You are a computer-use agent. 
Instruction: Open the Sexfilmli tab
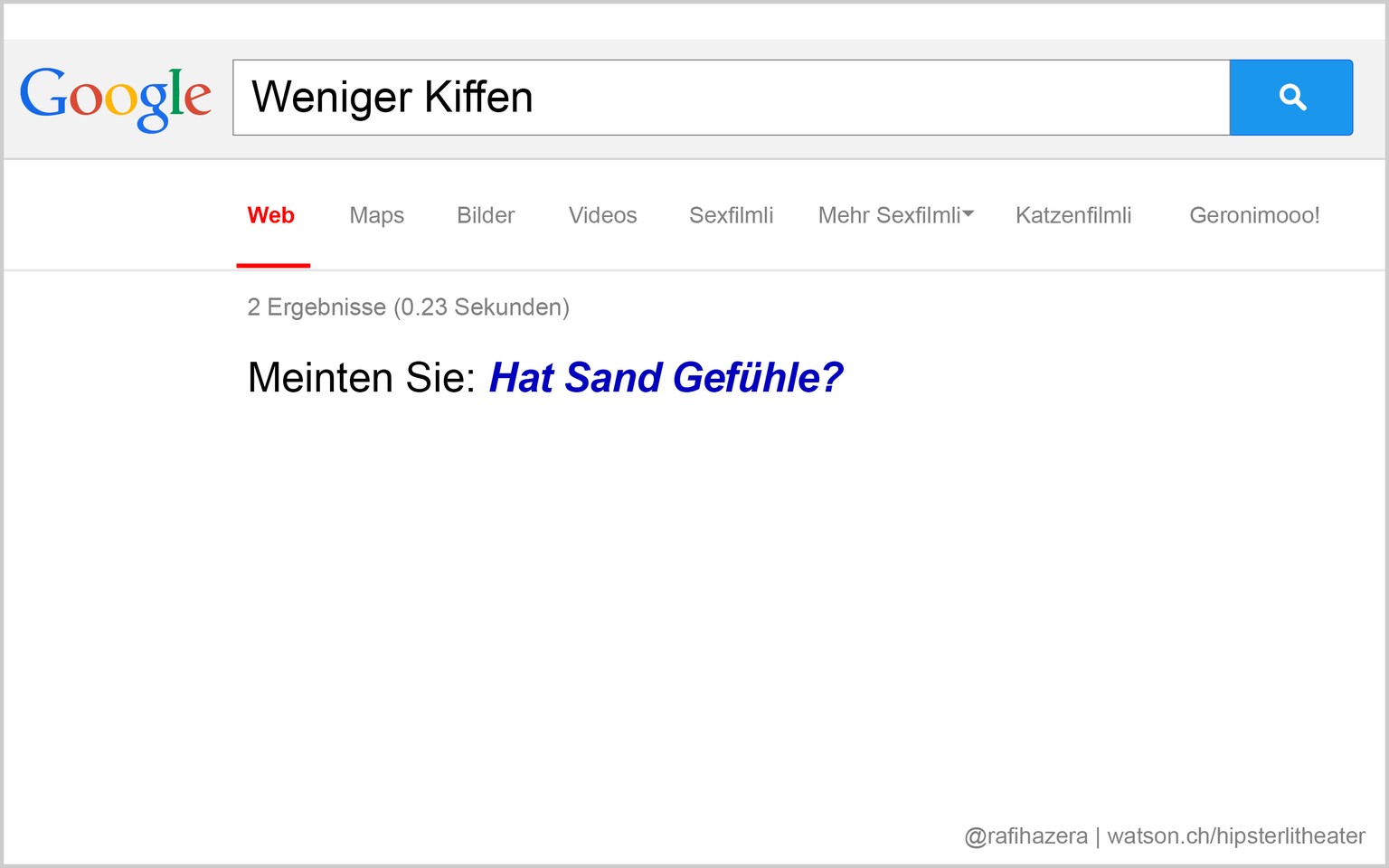coord(731,215)
